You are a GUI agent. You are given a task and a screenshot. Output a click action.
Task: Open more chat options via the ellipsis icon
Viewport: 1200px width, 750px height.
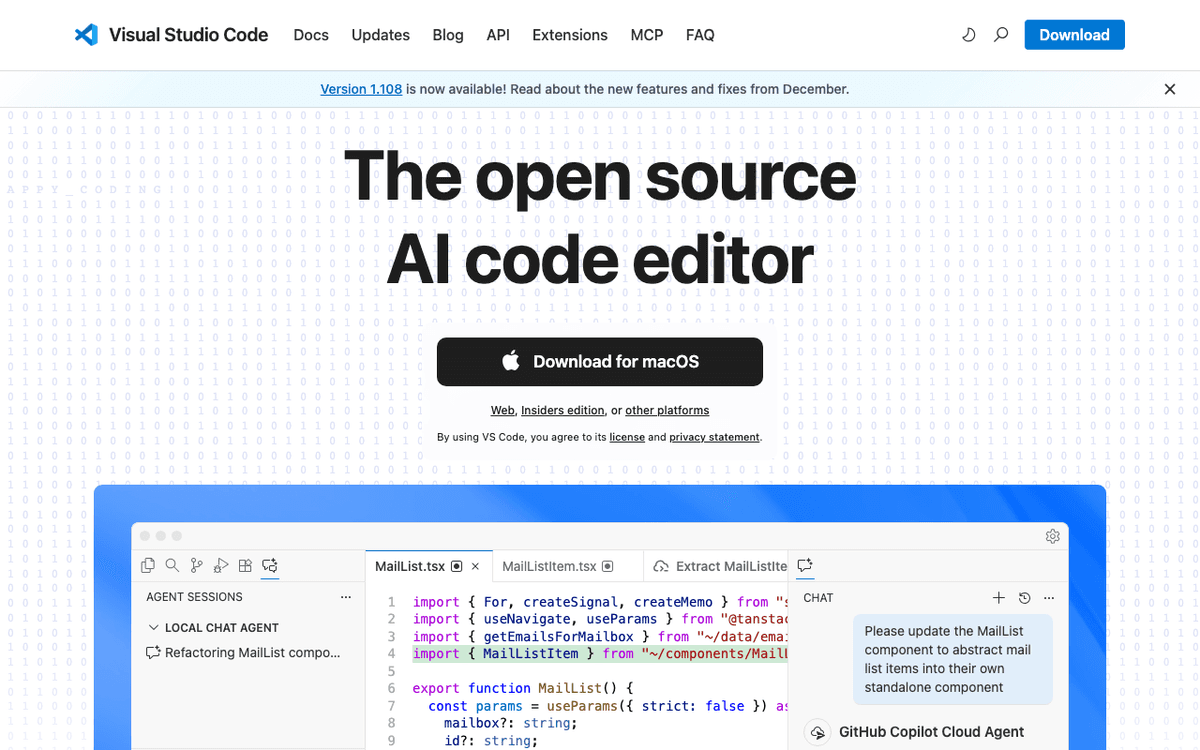1048,597
